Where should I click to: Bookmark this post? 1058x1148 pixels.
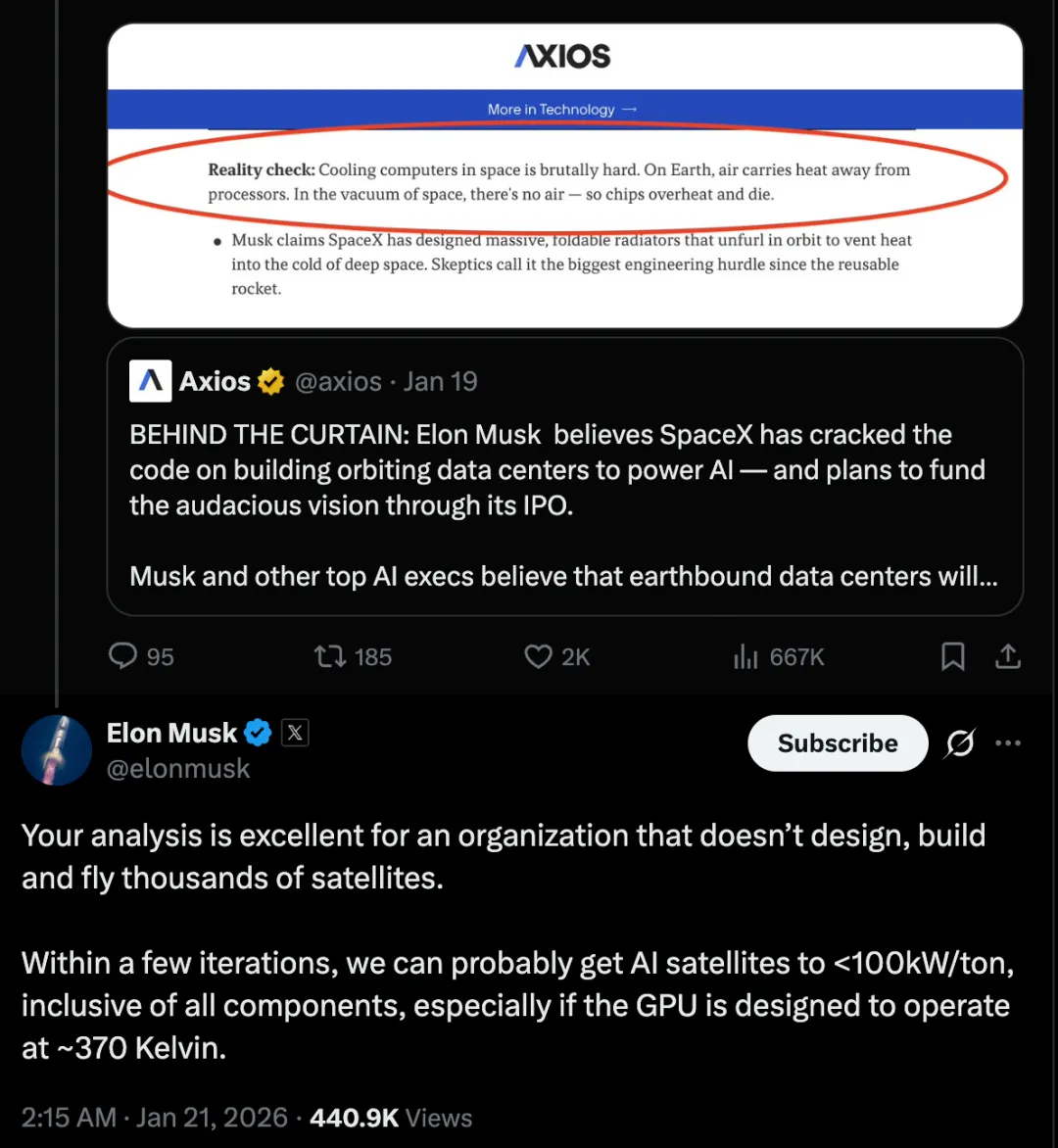pyautogui.click(x=952, y=655)
